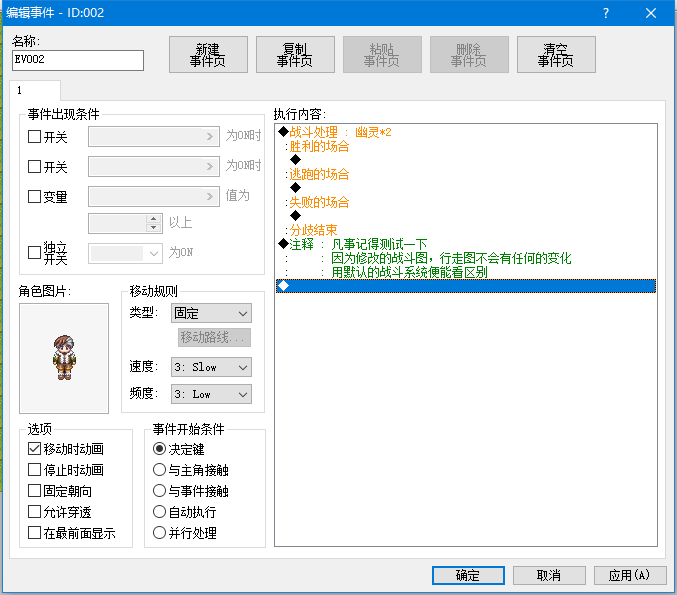The width and height of the screenshot is (677, 595).
Task: Click the 确定 button
Action: click(x=468, y=575)
